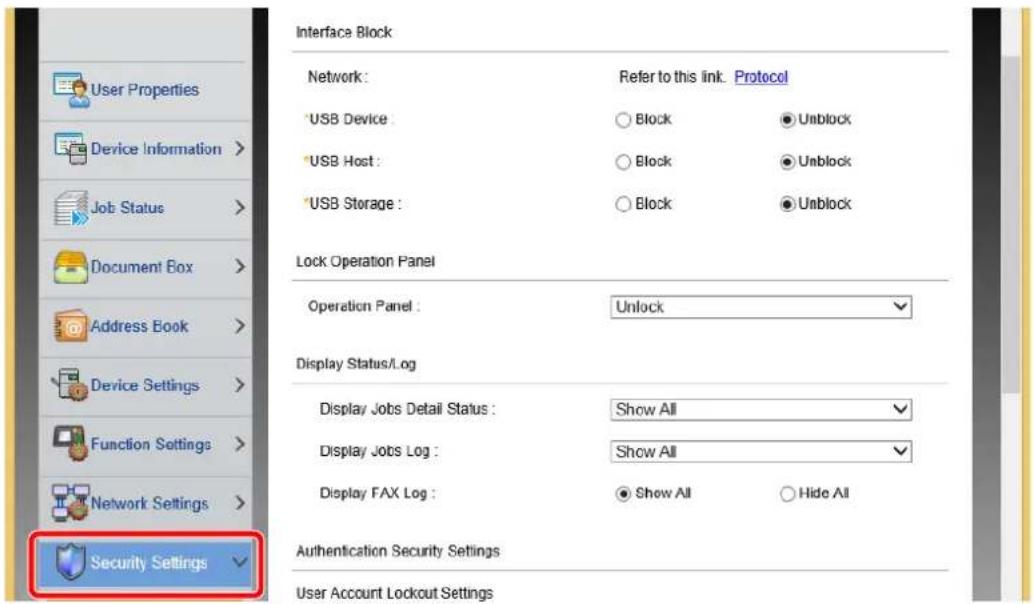Viewport: 1034px width, 604px height.
Task: Click the Address Book icon
Action: click(x=71, y=326)
